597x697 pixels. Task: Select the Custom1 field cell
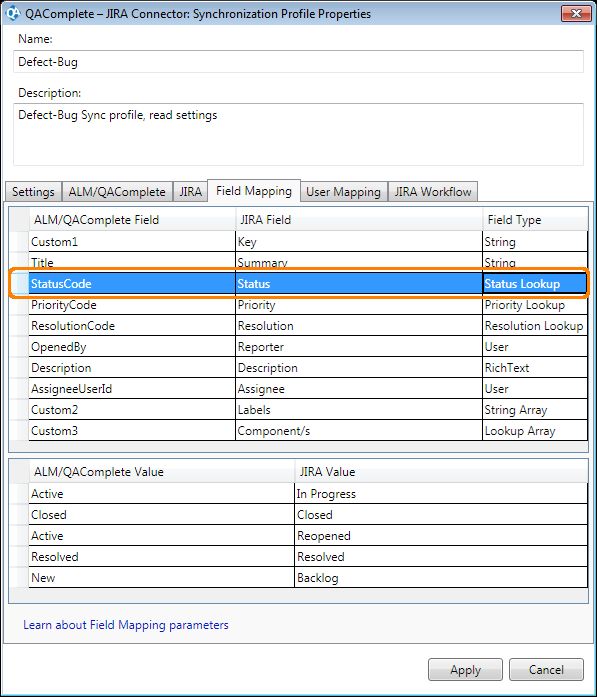132,241
